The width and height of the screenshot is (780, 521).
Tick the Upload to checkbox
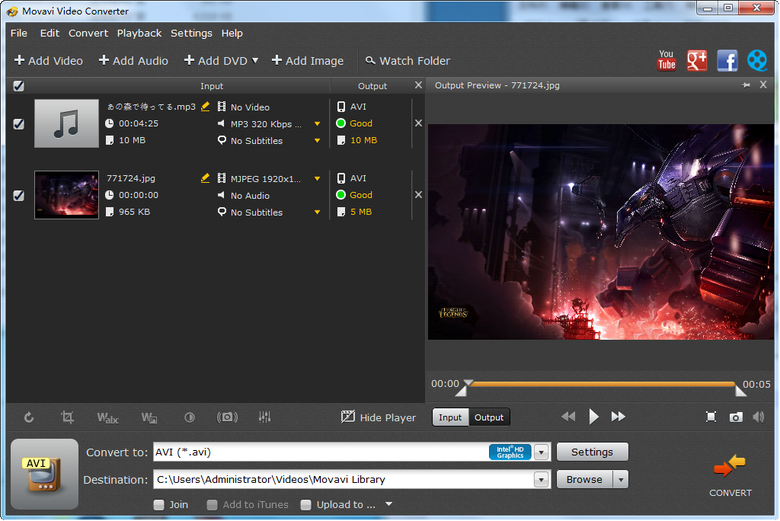pyautogui.click(x=306, y=505)
